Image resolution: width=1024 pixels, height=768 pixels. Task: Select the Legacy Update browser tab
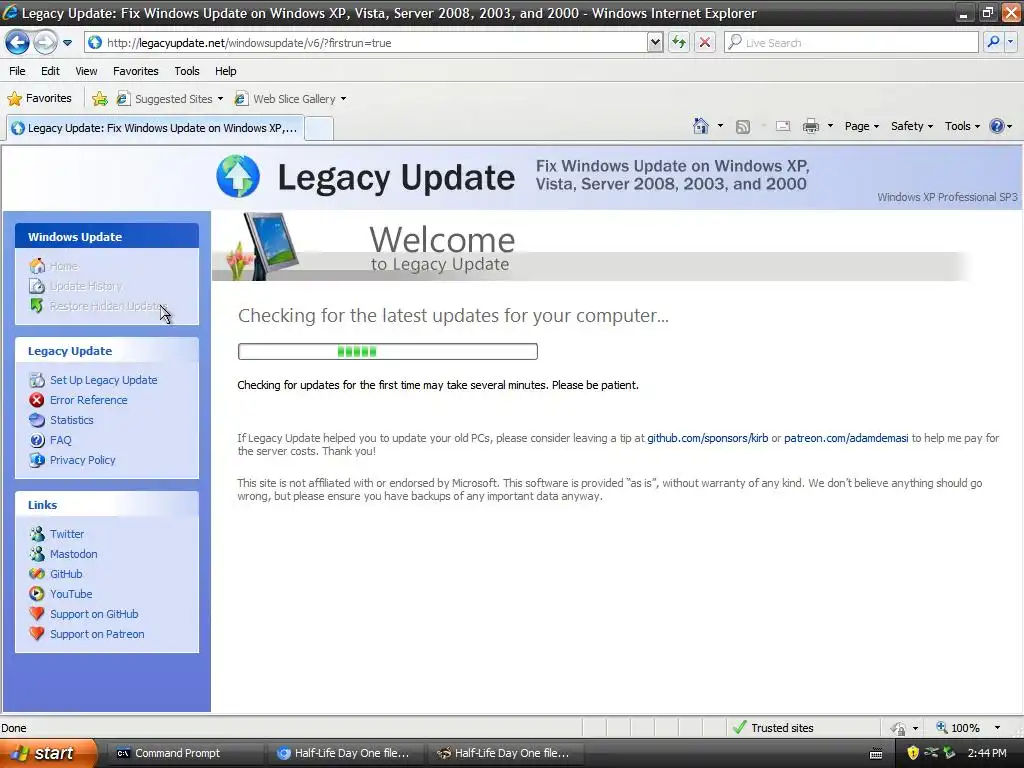(x=155, y=128)
